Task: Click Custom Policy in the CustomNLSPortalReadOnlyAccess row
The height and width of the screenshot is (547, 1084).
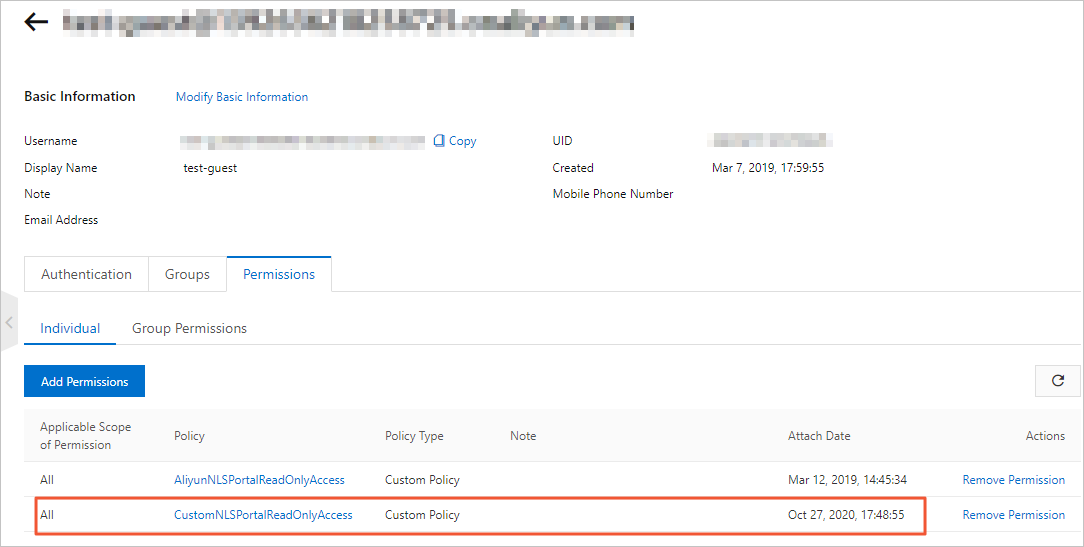Action: coord(422,514)
